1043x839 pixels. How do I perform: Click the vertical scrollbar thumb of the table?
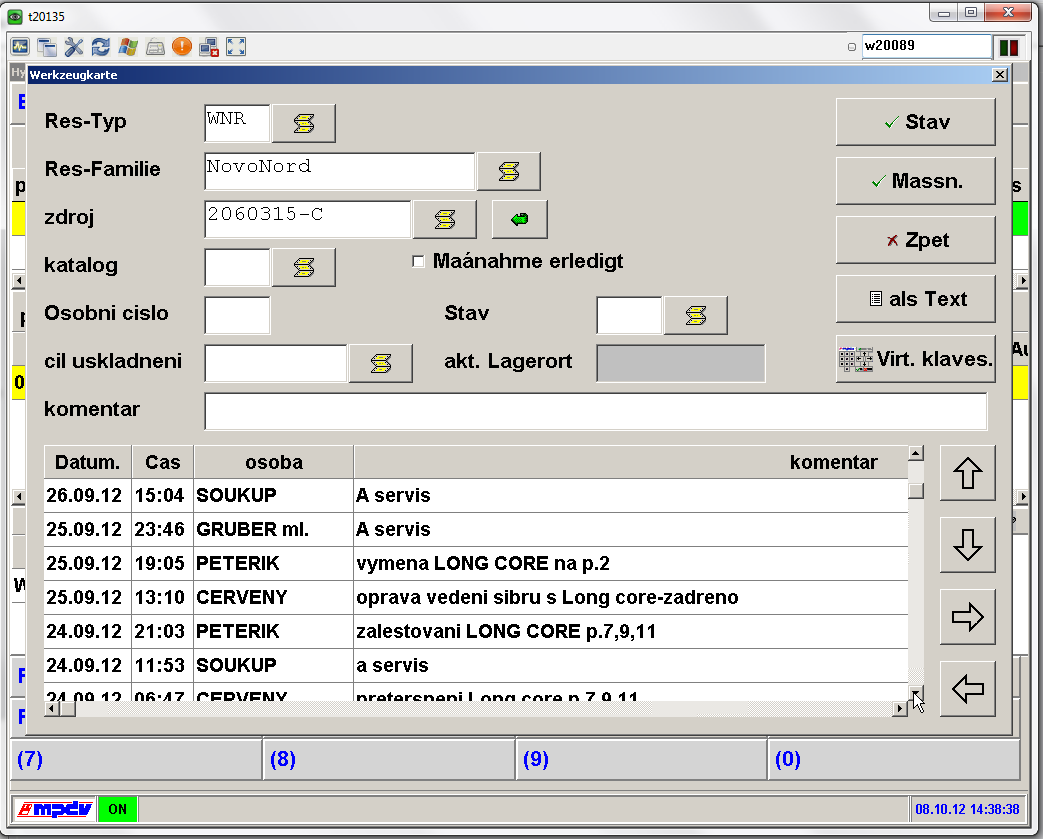pyautogui.click(x=916, y=490)
